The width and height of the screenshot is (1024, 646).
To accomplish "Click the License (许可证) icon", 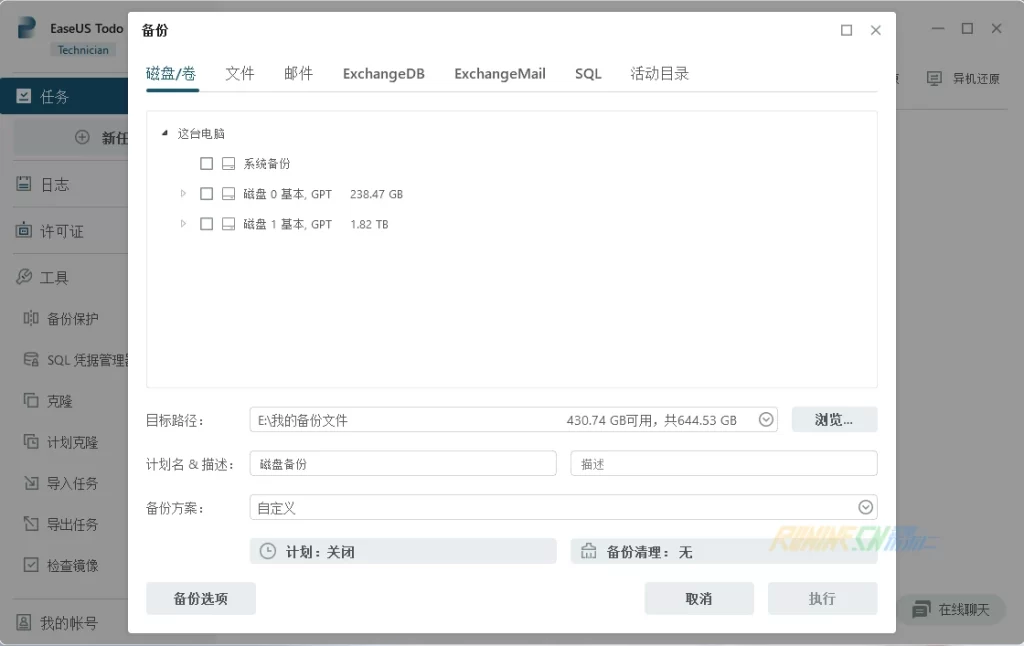I will pos(24,231).
